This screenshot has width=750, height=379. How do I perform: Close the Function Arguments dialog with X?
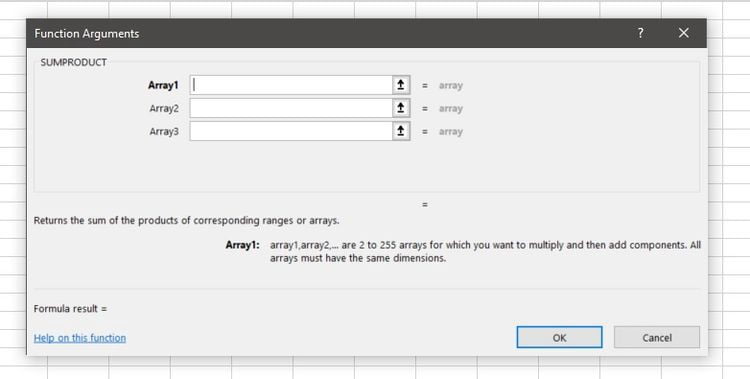(x=684, y=33)
